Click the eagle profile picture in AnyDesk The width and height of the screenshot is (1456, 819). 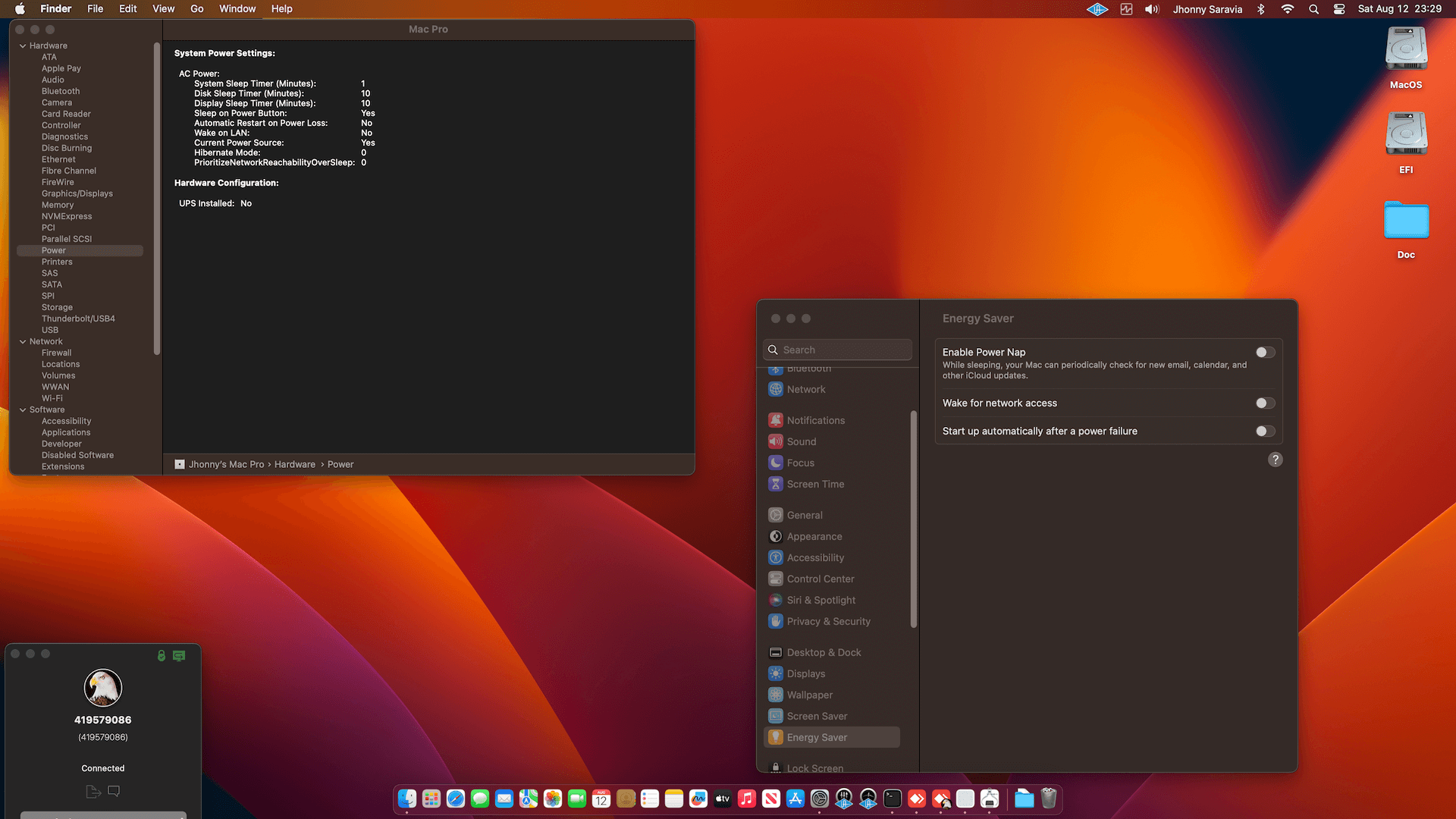coord(103,689)
